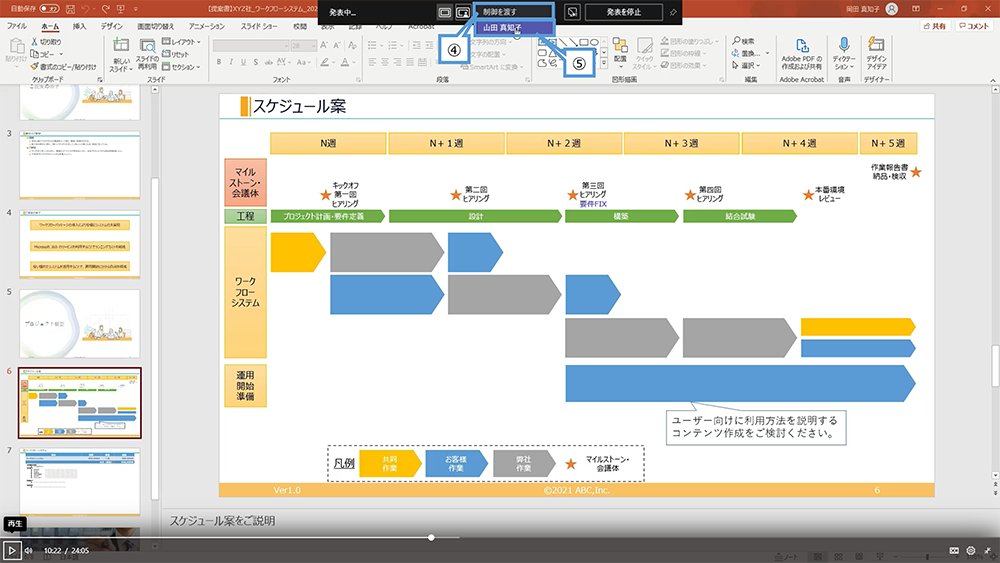Click the Save floppy disk icon
This screenshot has width=1000, height=563.
(x=70, y=9)
